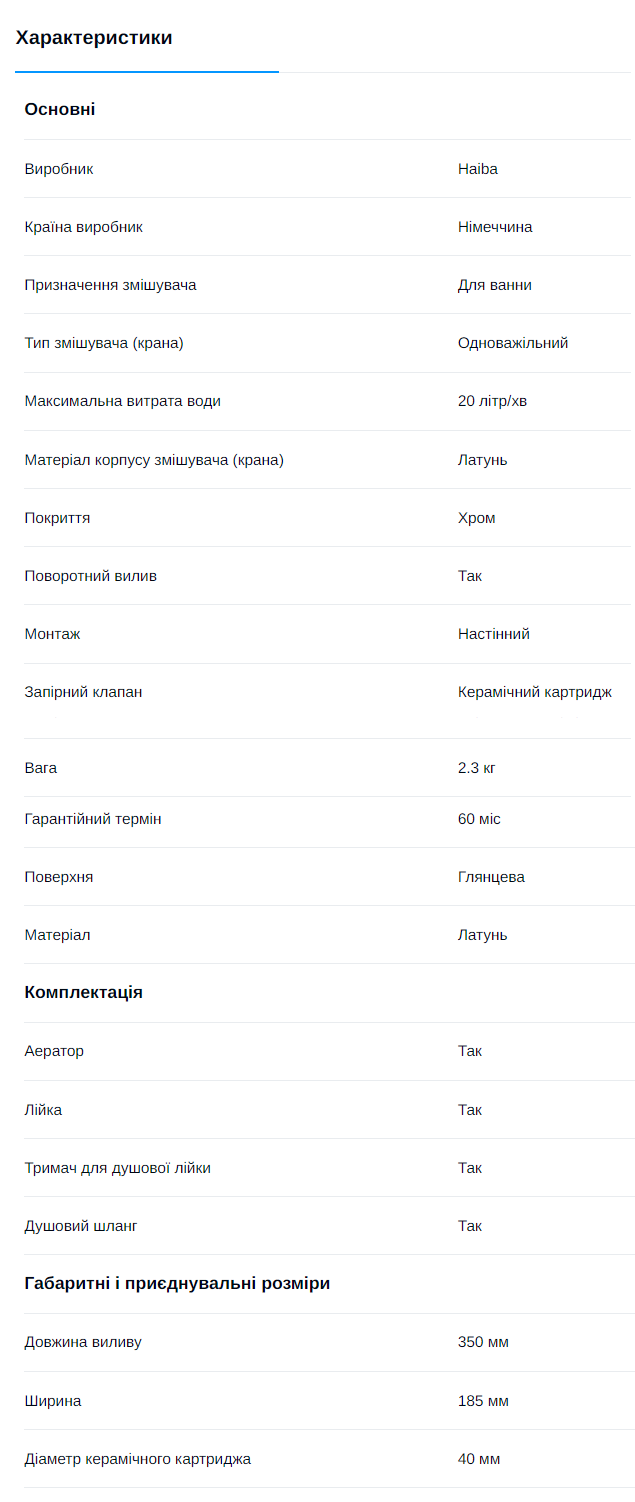Click the Німеччина country value
This screenshot has width=635, height=1502.
[x=495, y=227]
